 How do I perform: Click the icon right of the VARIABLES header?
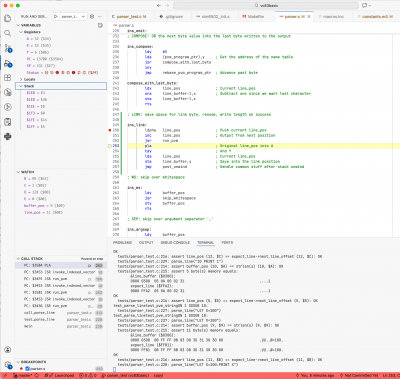point(100,25)
